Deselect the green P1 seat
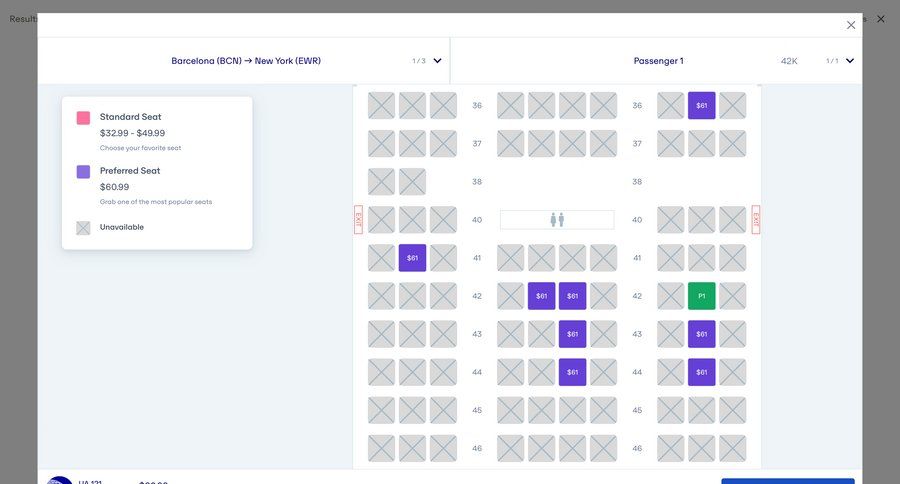 tap(702, 296)
